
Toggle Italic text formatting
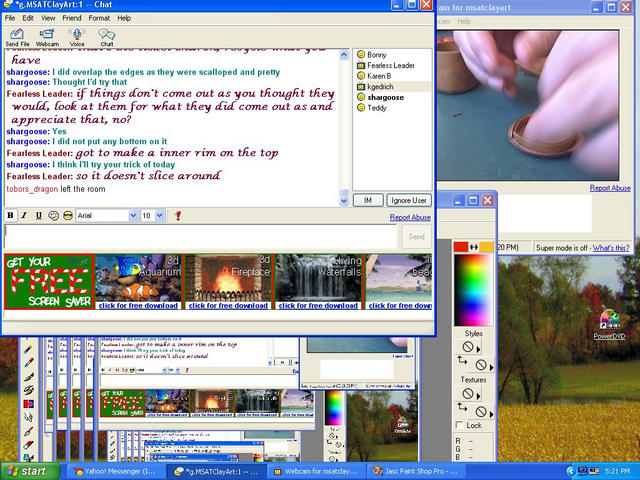pyautogui.click(x=24, y=216)
